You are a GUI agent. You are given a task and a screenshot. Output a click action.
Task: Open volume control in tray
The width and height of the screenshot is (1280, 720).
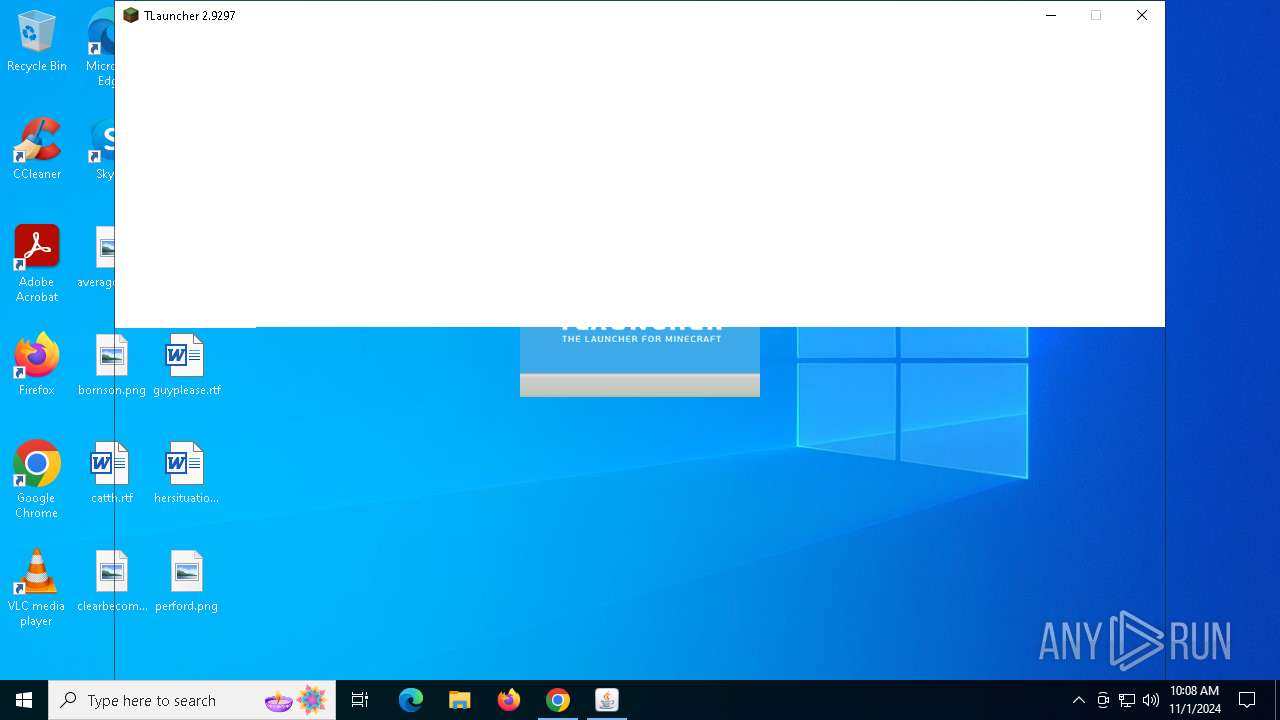(x=1151, y=700)
